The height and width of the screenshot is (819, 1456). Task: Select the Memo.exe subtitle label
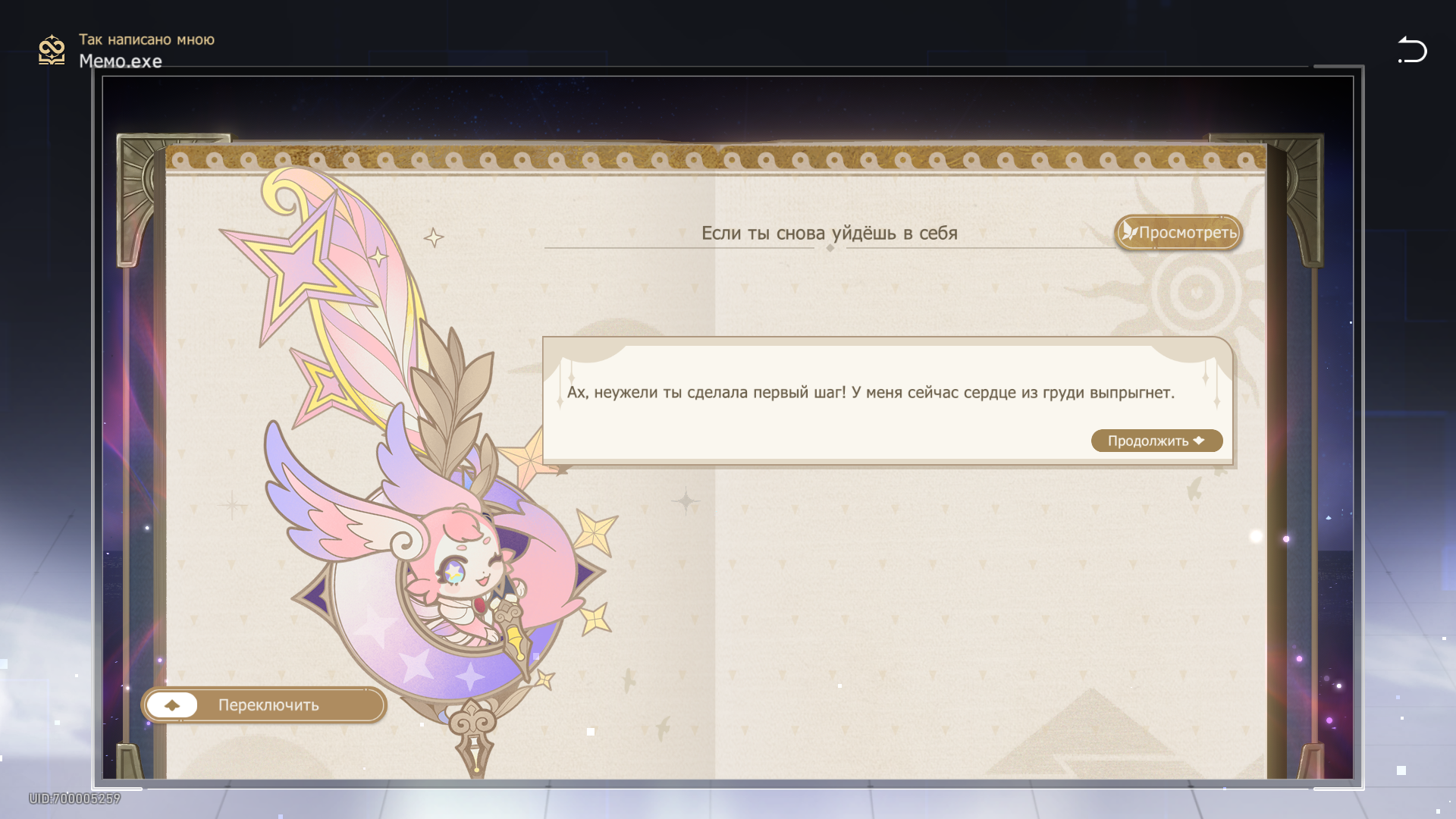[x=121, y=61]
